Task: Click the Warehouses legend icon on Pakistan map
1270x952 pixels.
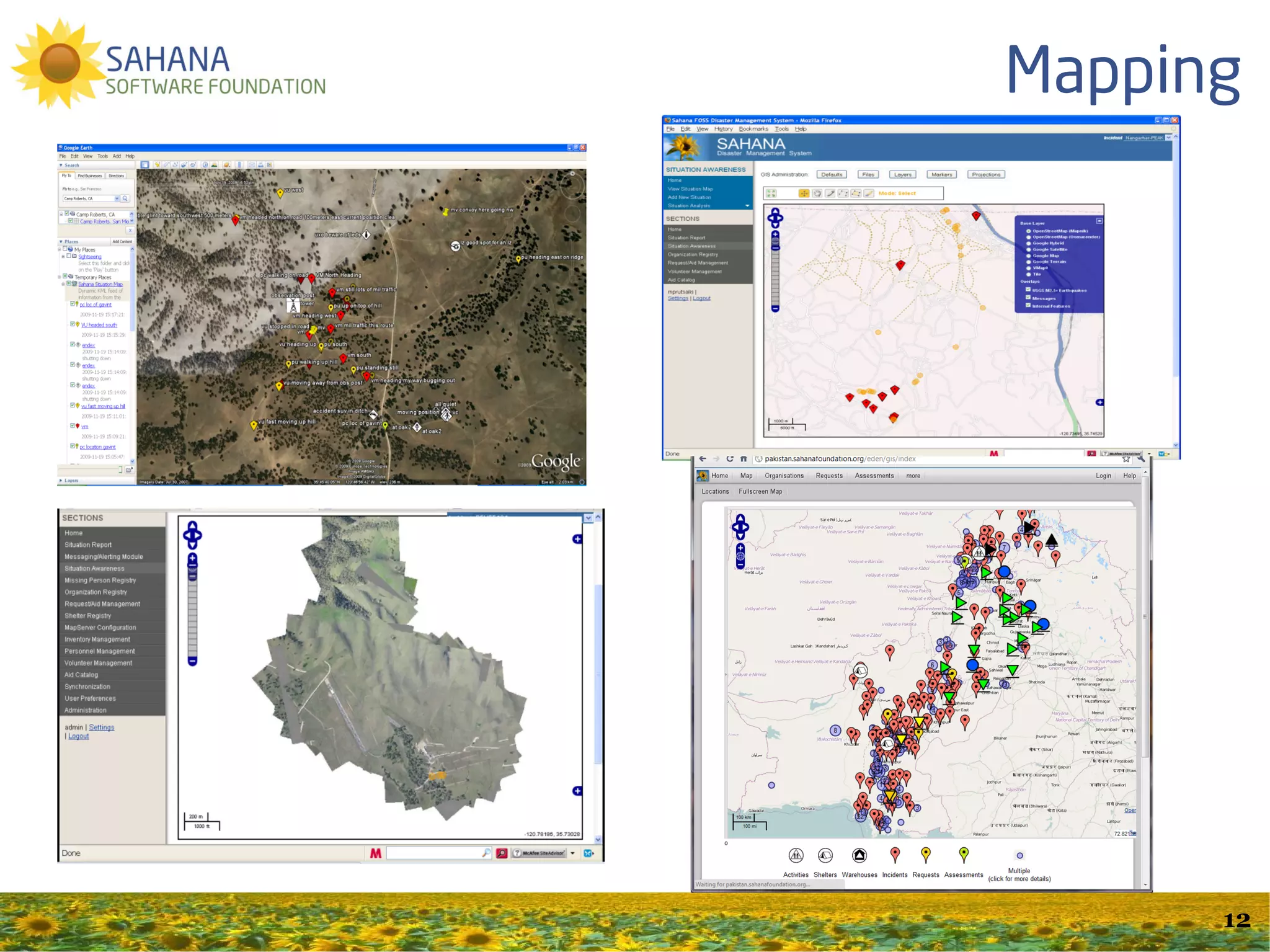Action: [859, 856]
